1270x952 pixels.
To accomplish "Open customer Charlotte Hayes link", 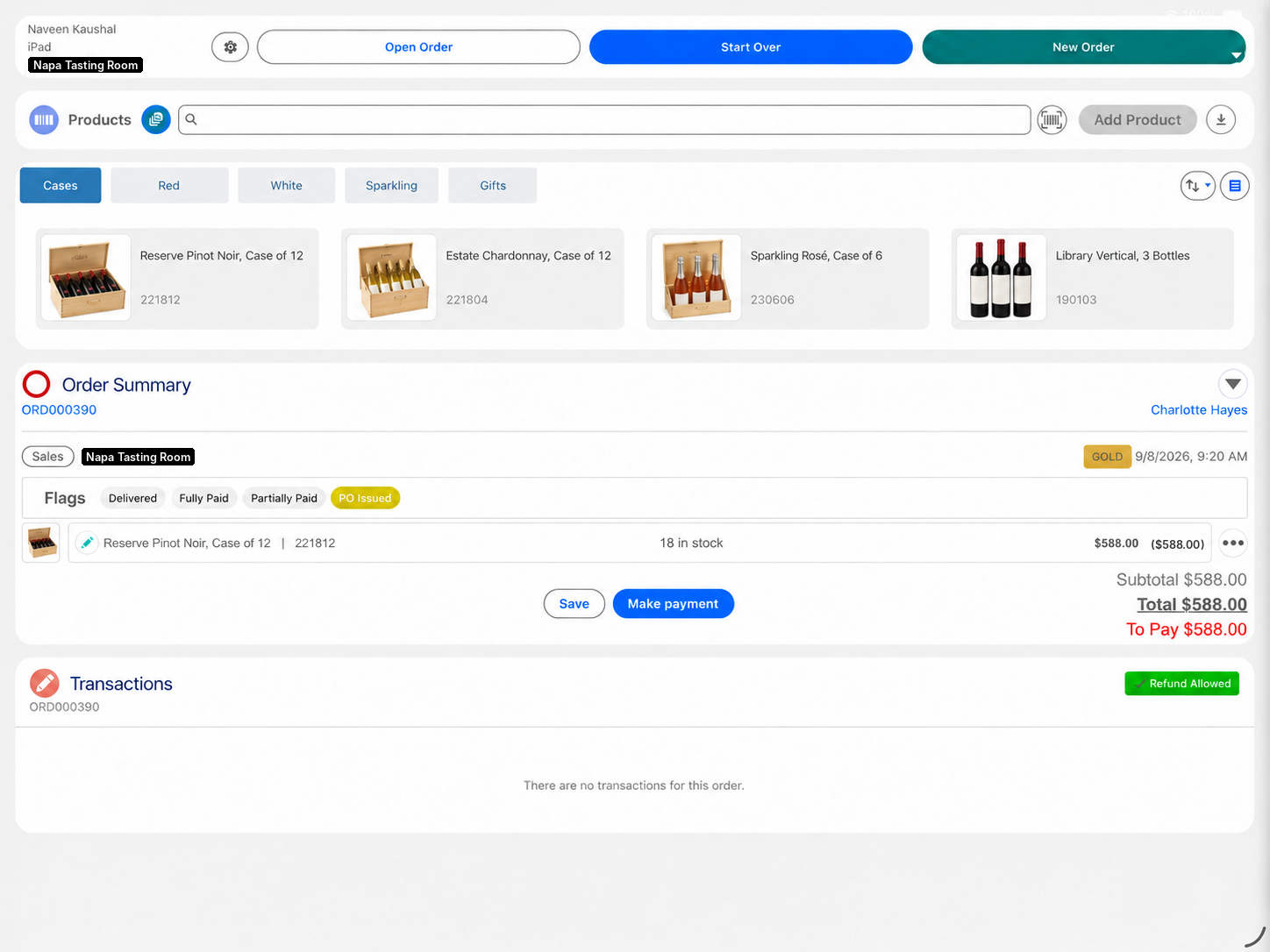I will coord(1199,410).
